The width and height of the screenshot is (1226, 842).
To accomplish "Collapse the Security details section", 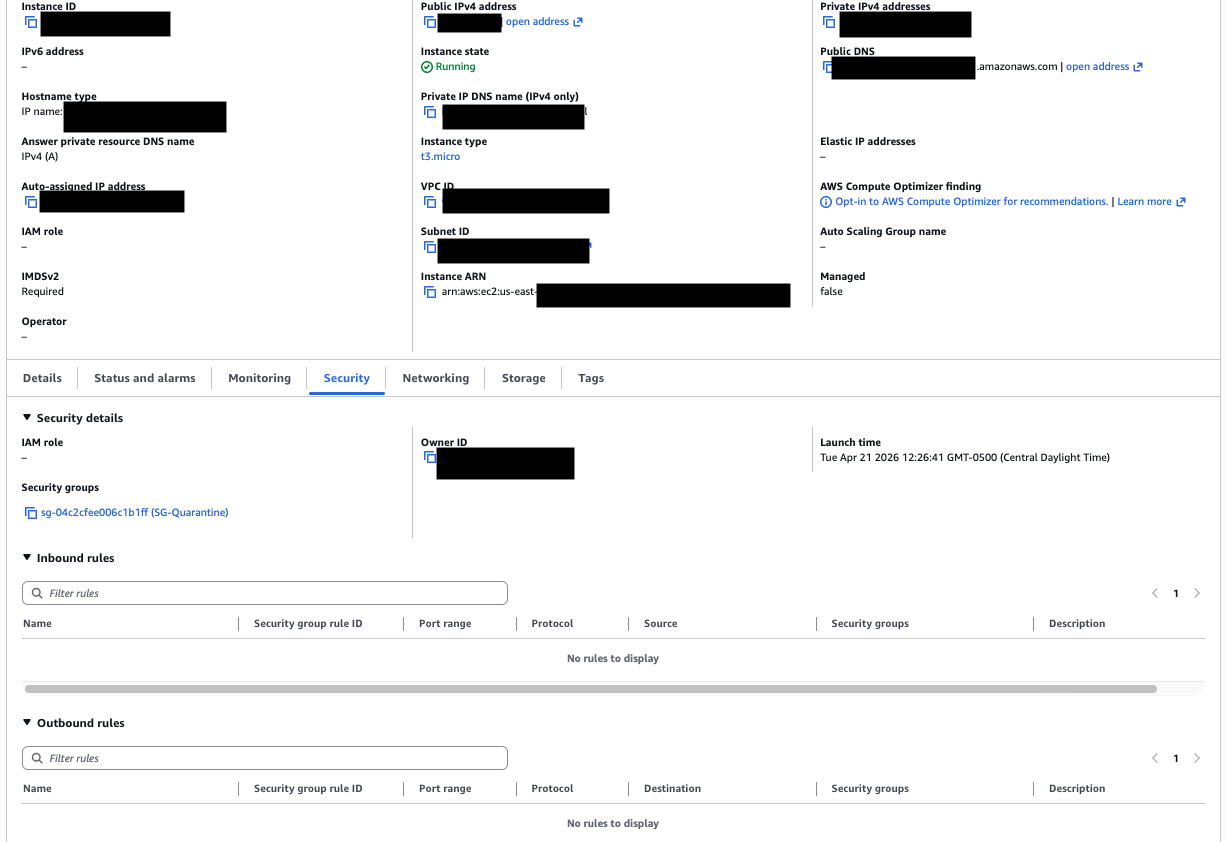I will tap(27, 418).
